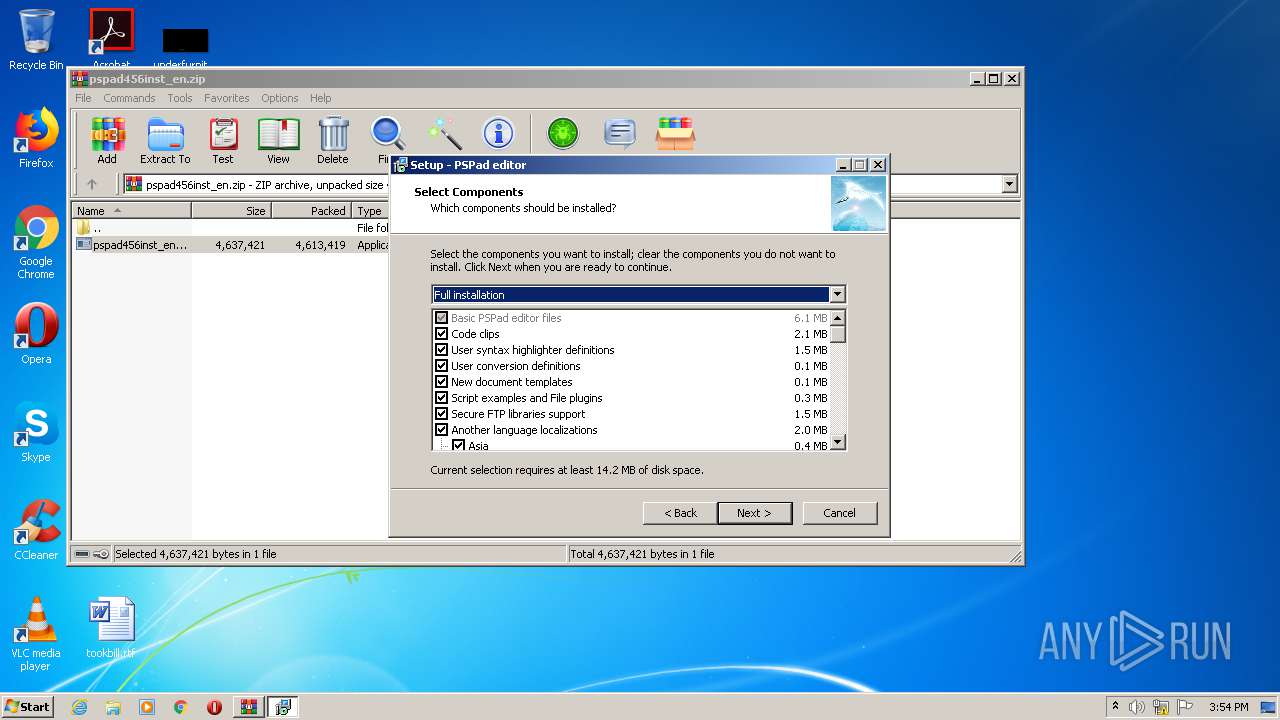Uncheck New document templates
The width and height of the screenshot is (1280, 720).
(x=441, y=382)
